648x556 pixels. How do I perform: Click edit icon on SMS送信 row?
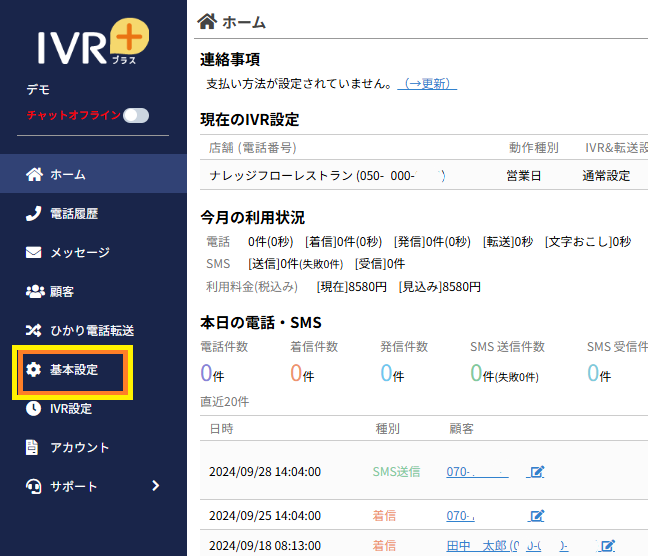click(x=537, y=472)
